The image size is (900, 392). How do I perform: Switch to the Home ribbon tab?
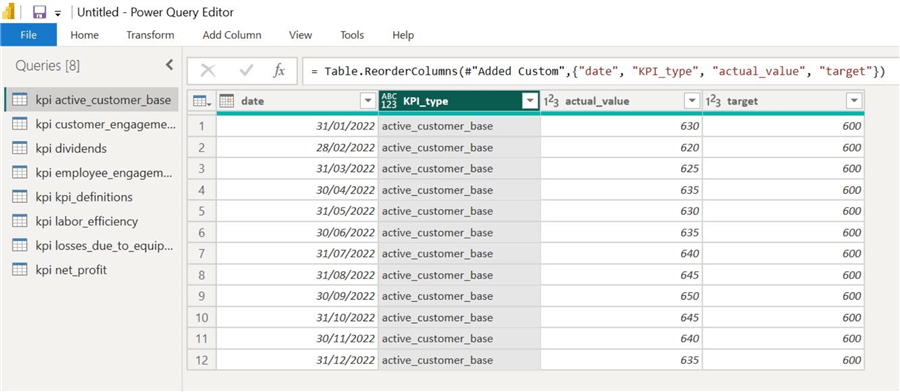tap(84, 35)
